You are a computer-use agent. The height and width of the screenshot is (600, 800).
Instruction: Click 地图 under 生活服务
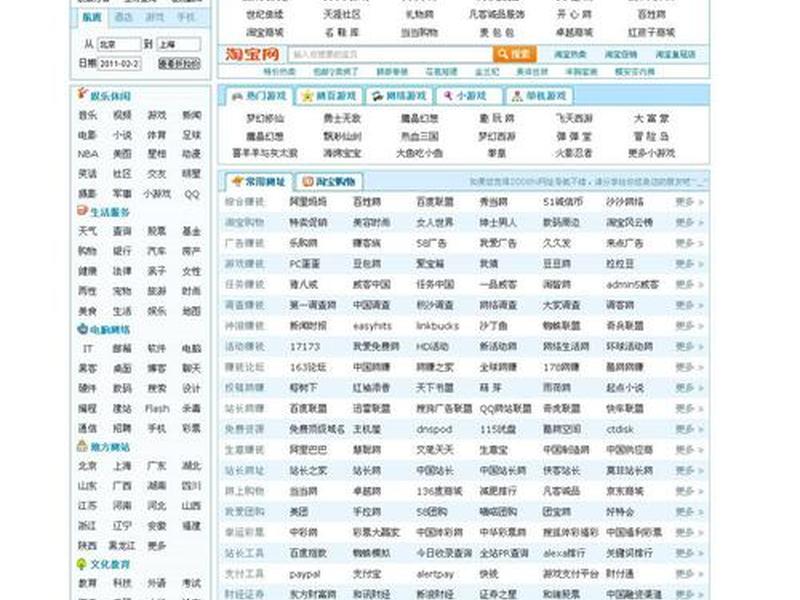[x=191, y=311]
